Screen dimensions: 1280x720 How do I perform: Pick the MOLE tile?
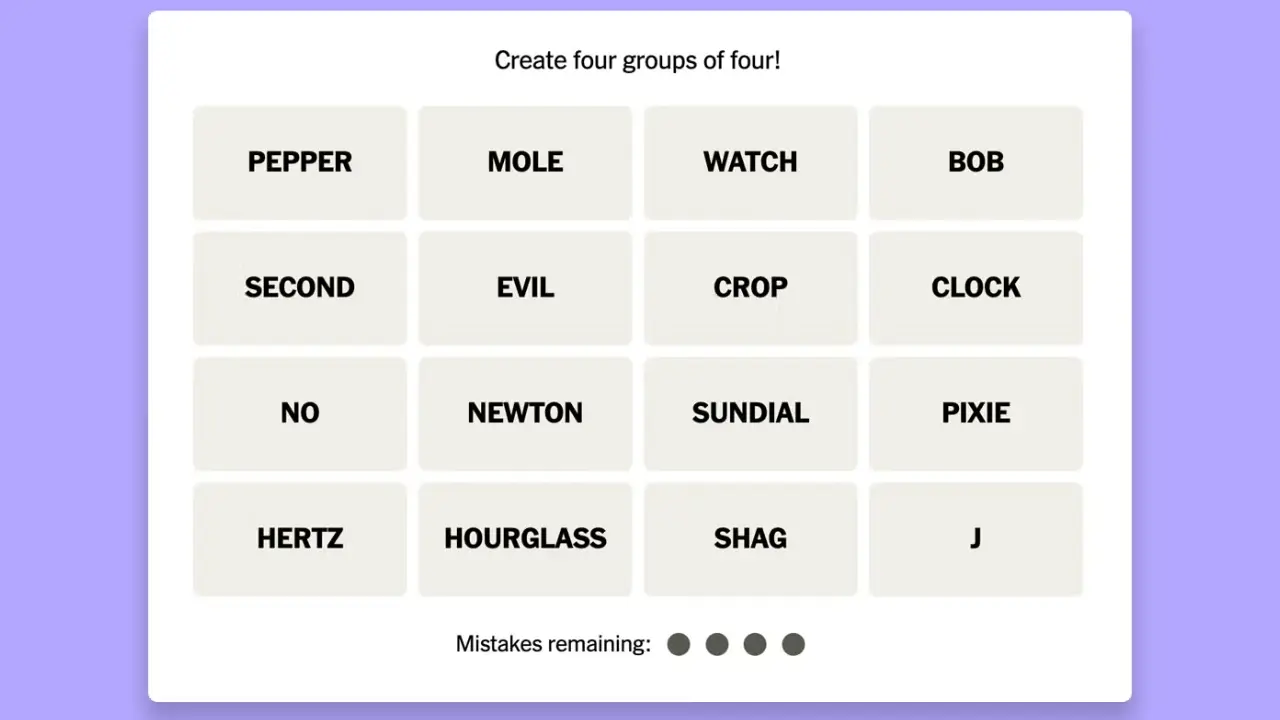coord(525,162)
